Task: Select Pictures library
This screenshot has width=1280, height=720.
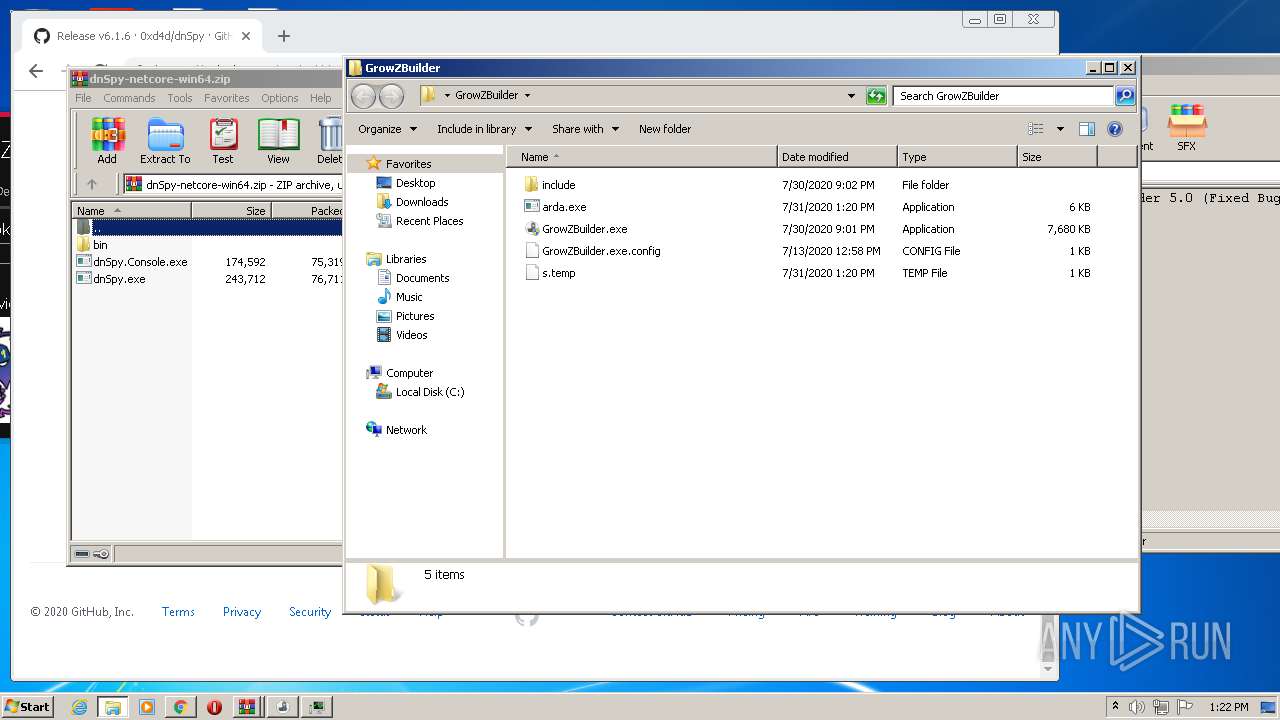Action: [x=416, y=316]
